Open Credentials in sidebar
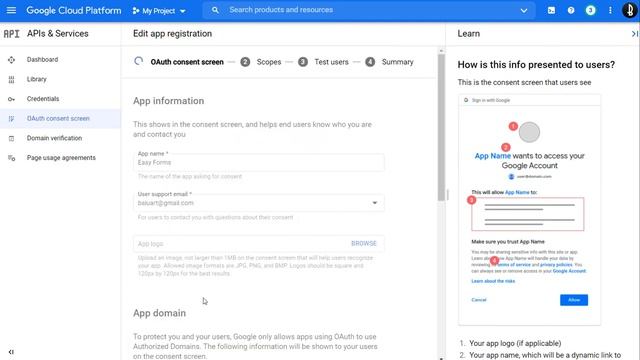 point(60,99)
